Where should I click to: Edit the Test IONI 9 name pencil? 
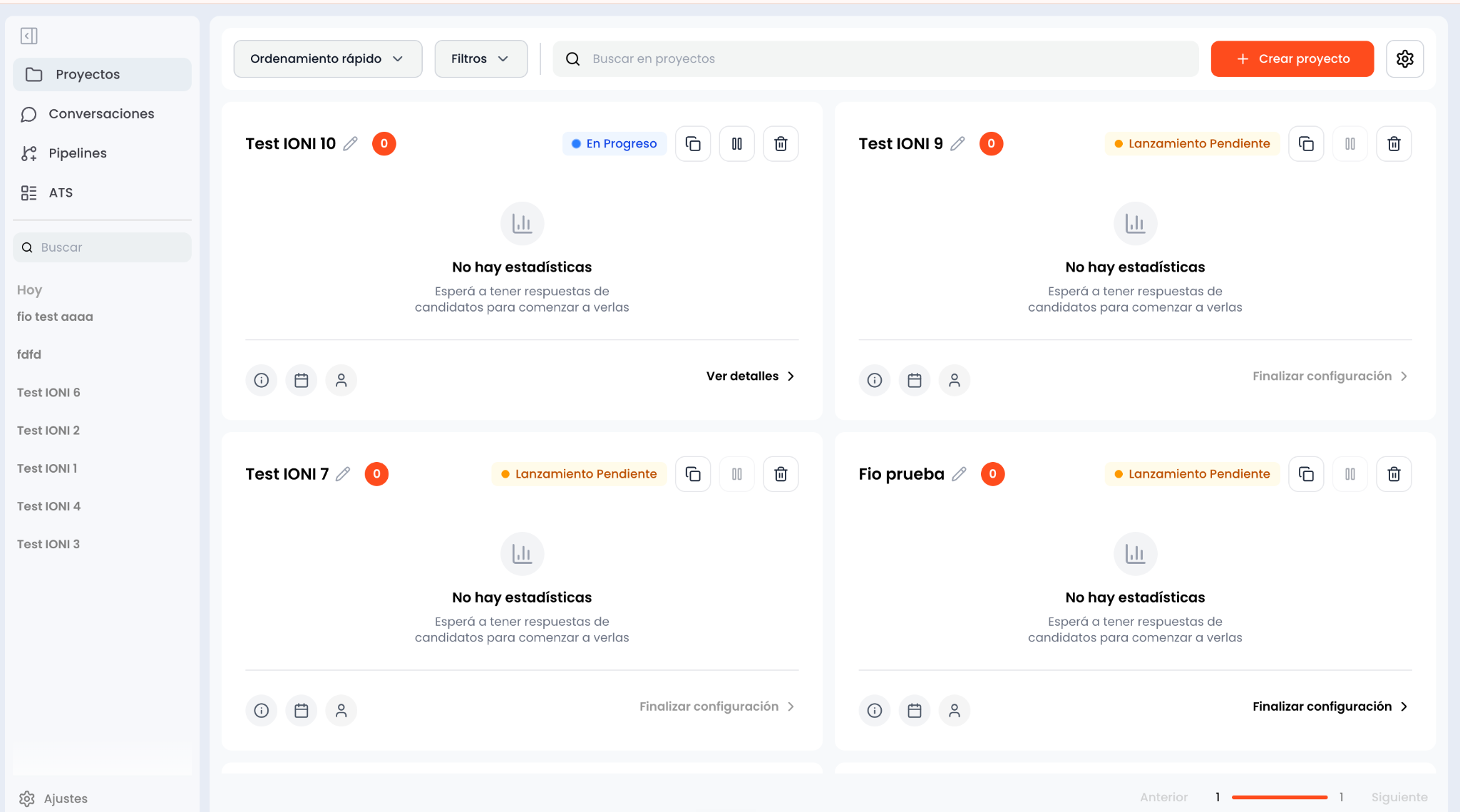pyautogui.click(x=957, y=143)
